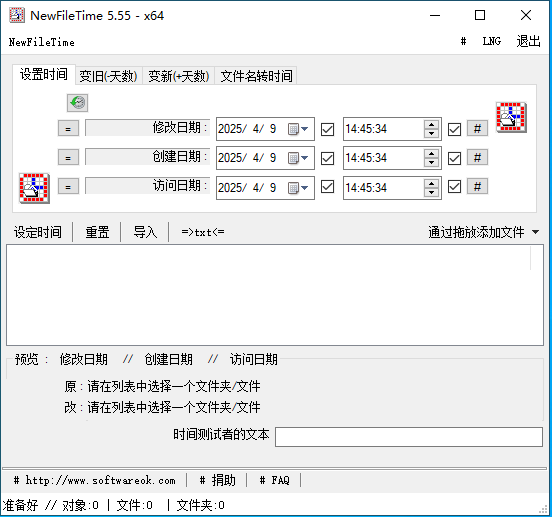The image size is (552, 517).
Task: Switch to the 变新(+天数) tab
Action: [x=178, y=76]
